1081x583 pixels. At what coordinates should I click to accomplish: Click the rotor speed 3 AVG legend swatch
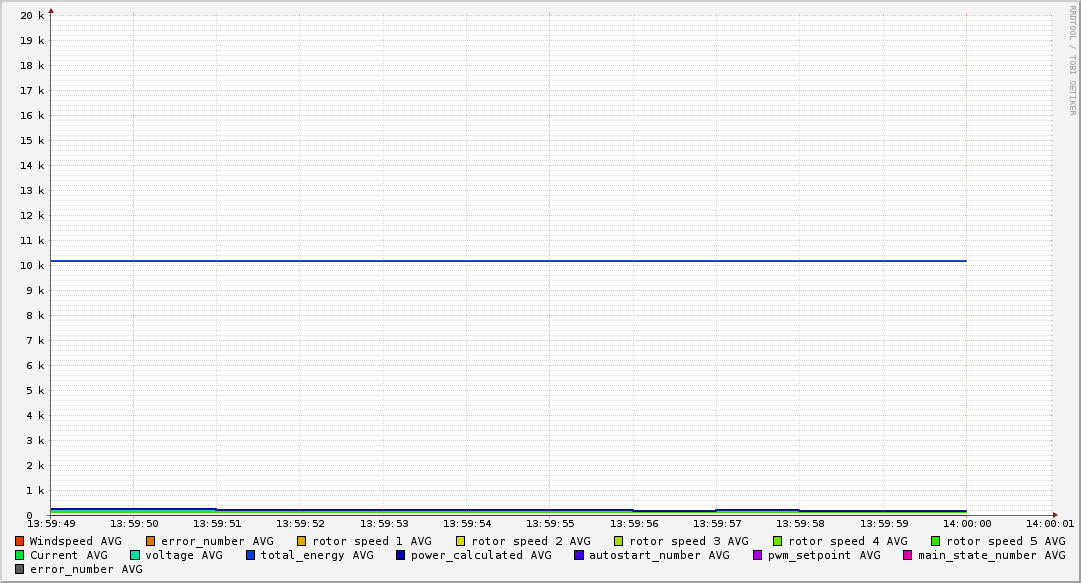[619, 541]
